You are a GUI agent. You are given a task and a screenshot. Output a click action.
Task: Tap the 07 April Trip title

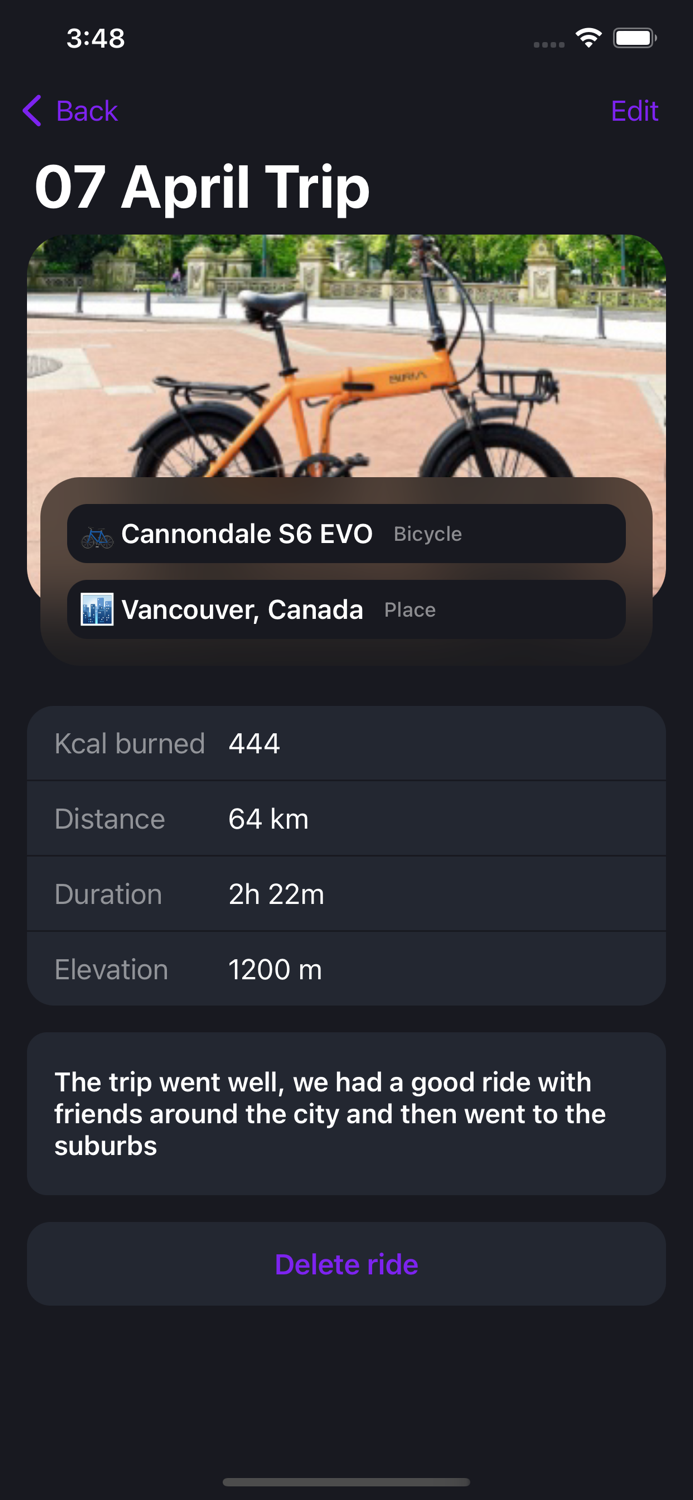click(x=202, y=188)
